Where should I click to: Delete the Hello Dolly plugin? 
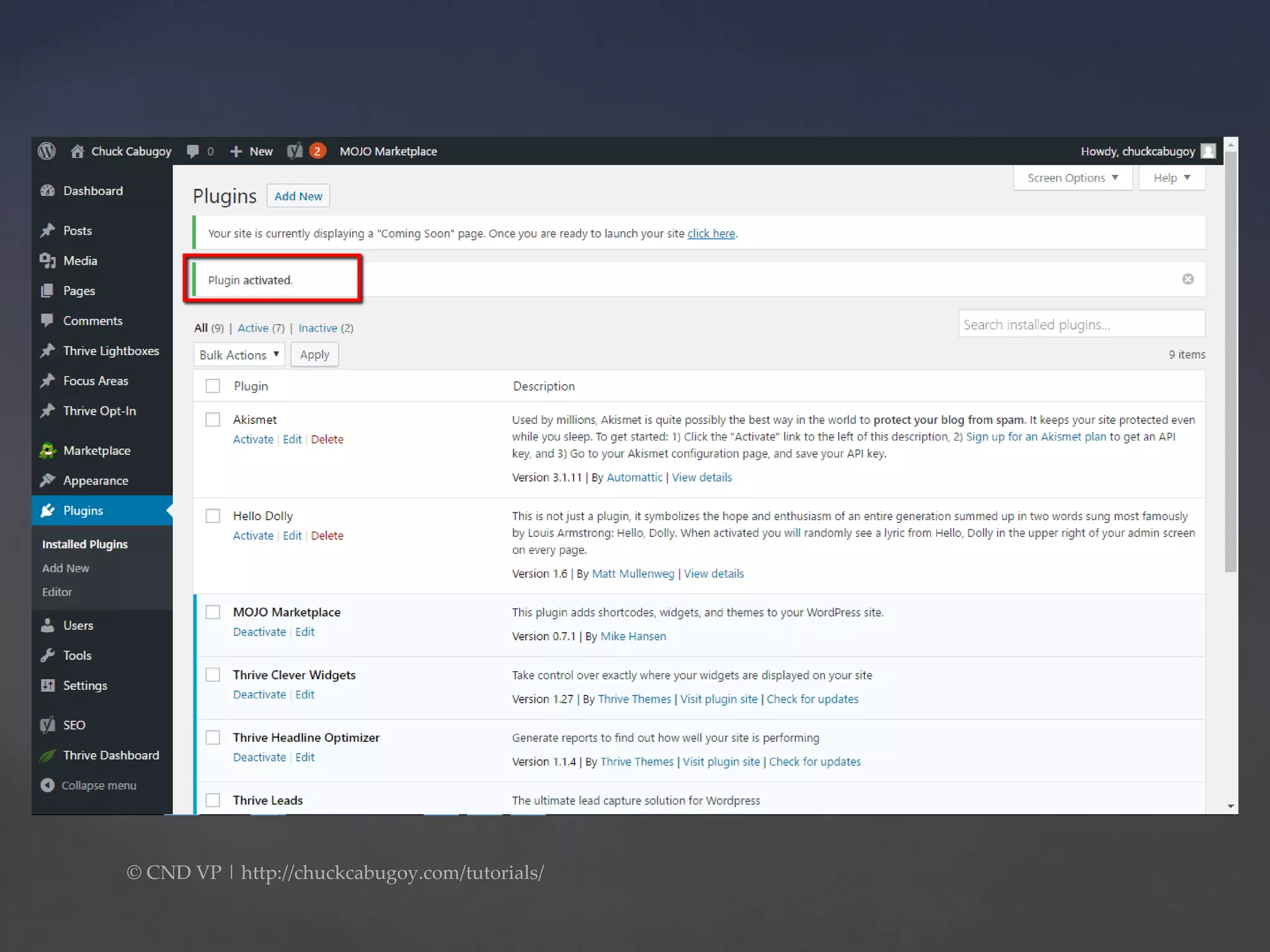(327, 535)
